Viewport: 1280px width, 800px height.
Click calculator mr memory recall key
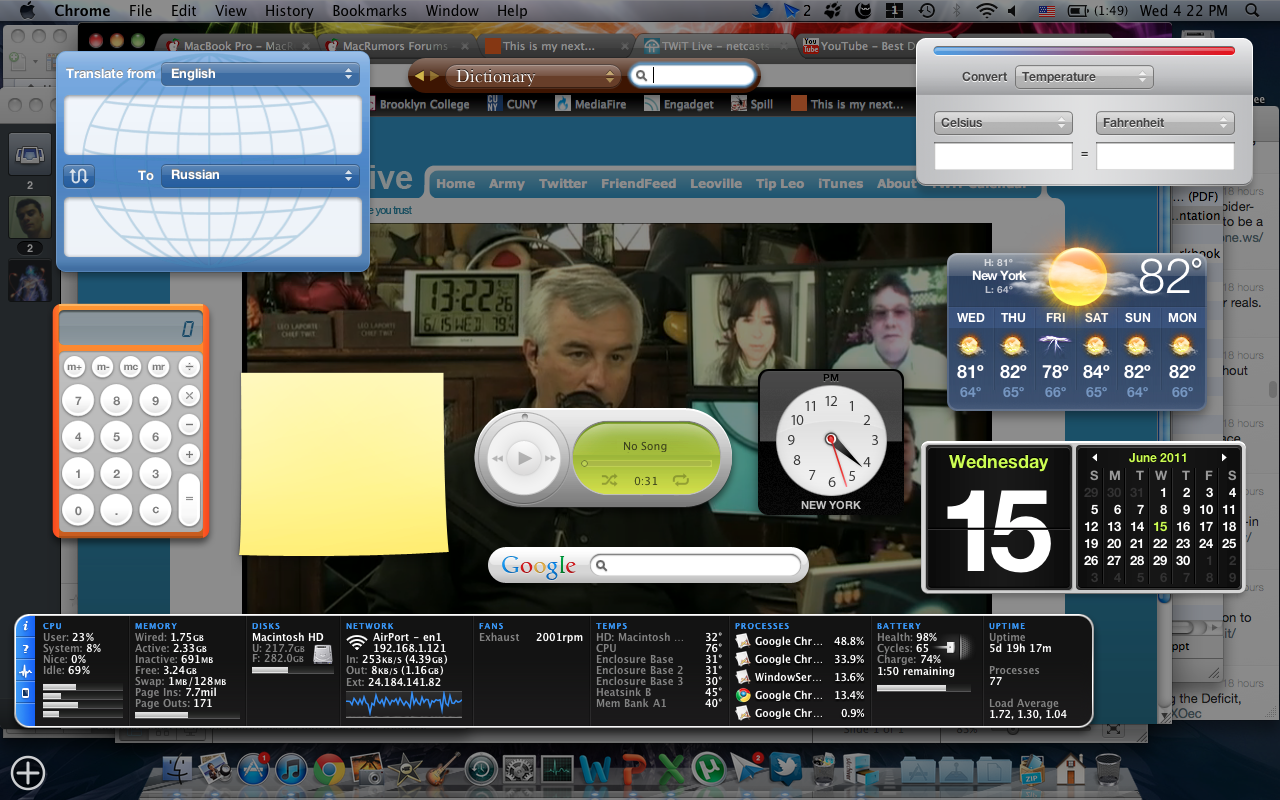(158, 367)
